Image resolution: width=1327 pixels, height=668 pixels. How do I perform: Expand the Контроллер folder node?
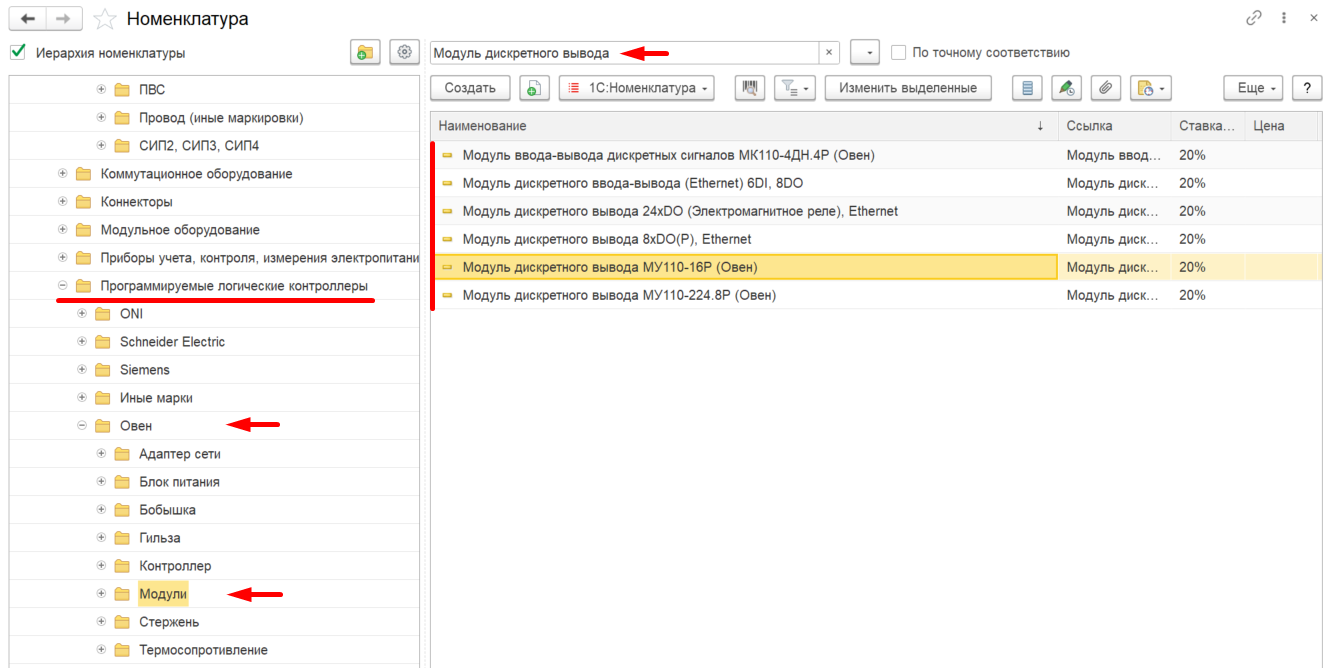point(101,566)
